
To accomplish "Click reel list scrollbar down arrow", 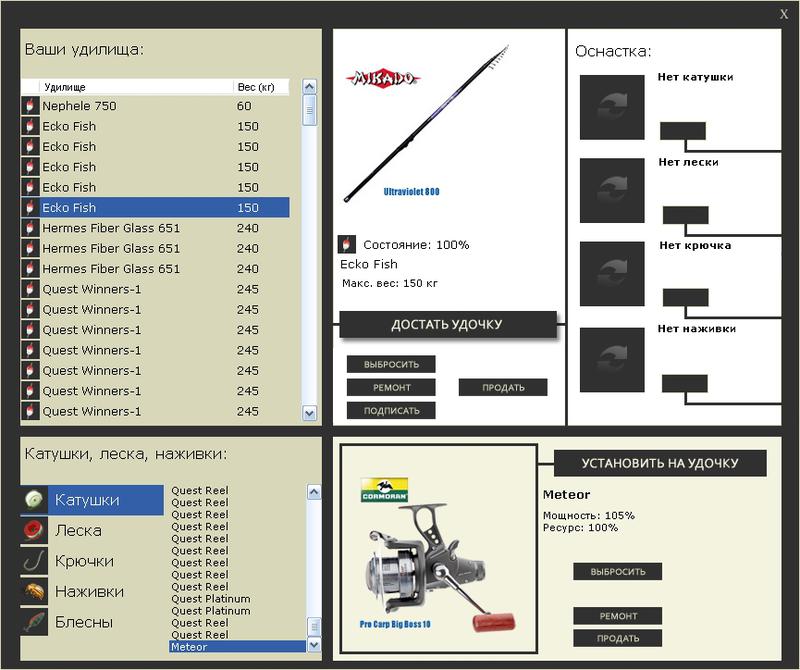I will click(x=314, y=645).
